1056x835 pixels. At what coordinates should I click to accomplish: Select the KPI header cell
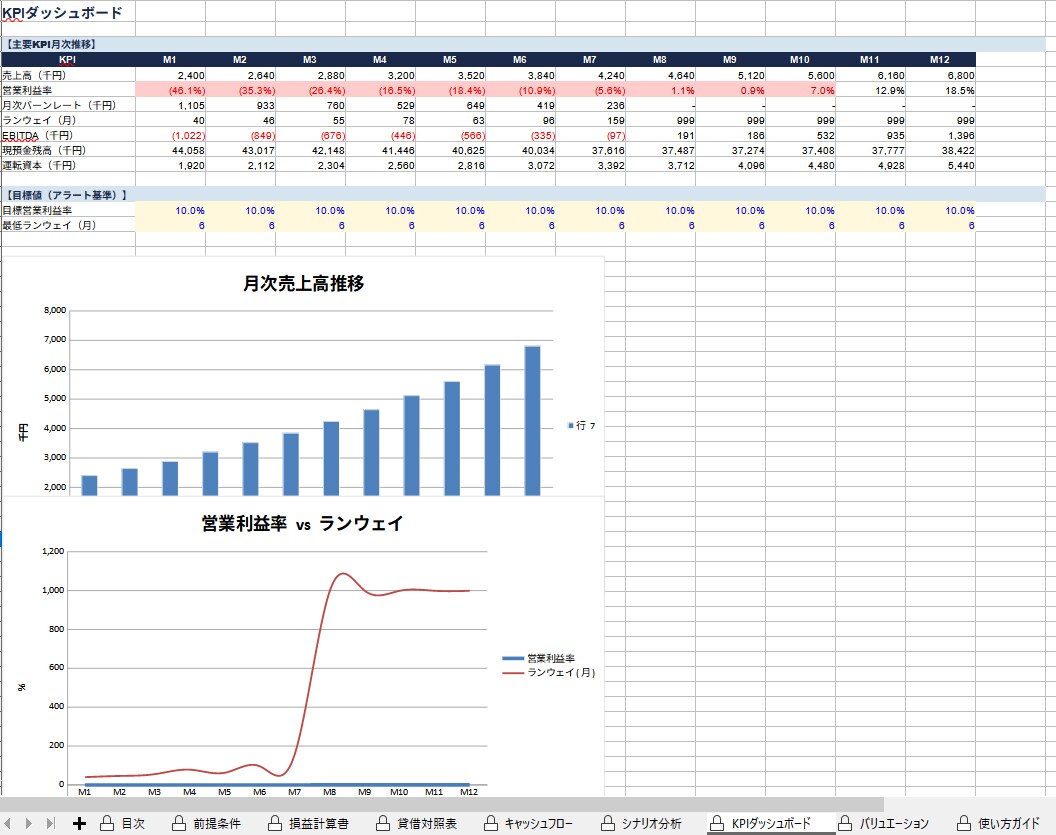point(68,59)
